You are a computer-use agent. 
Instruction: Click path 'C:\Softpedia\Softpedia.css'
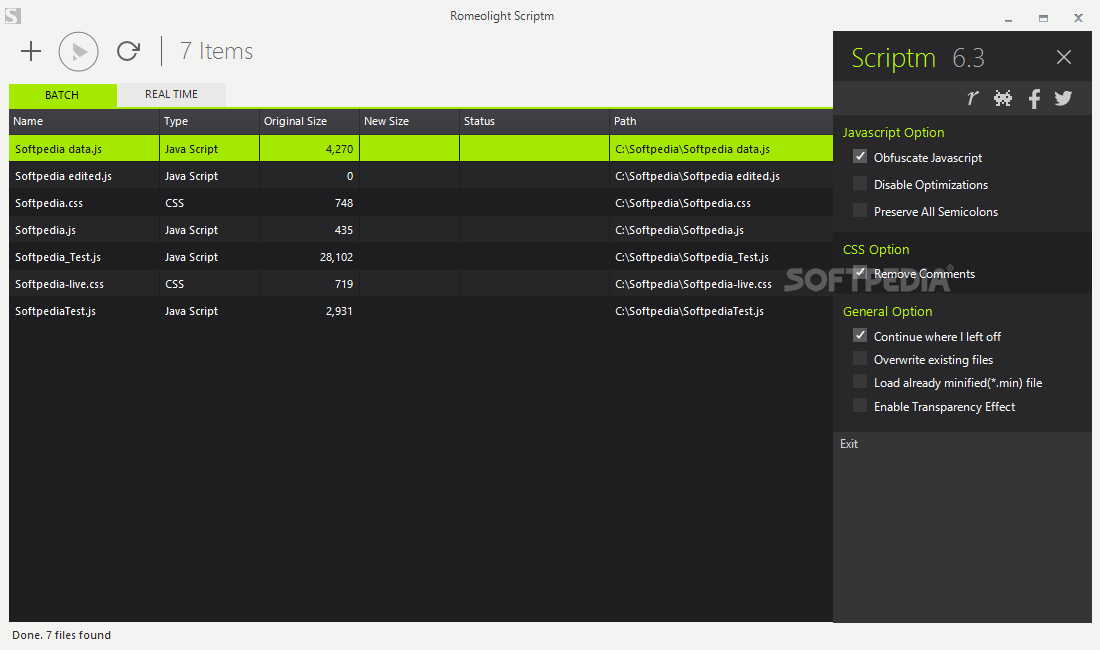click(683, 203)
